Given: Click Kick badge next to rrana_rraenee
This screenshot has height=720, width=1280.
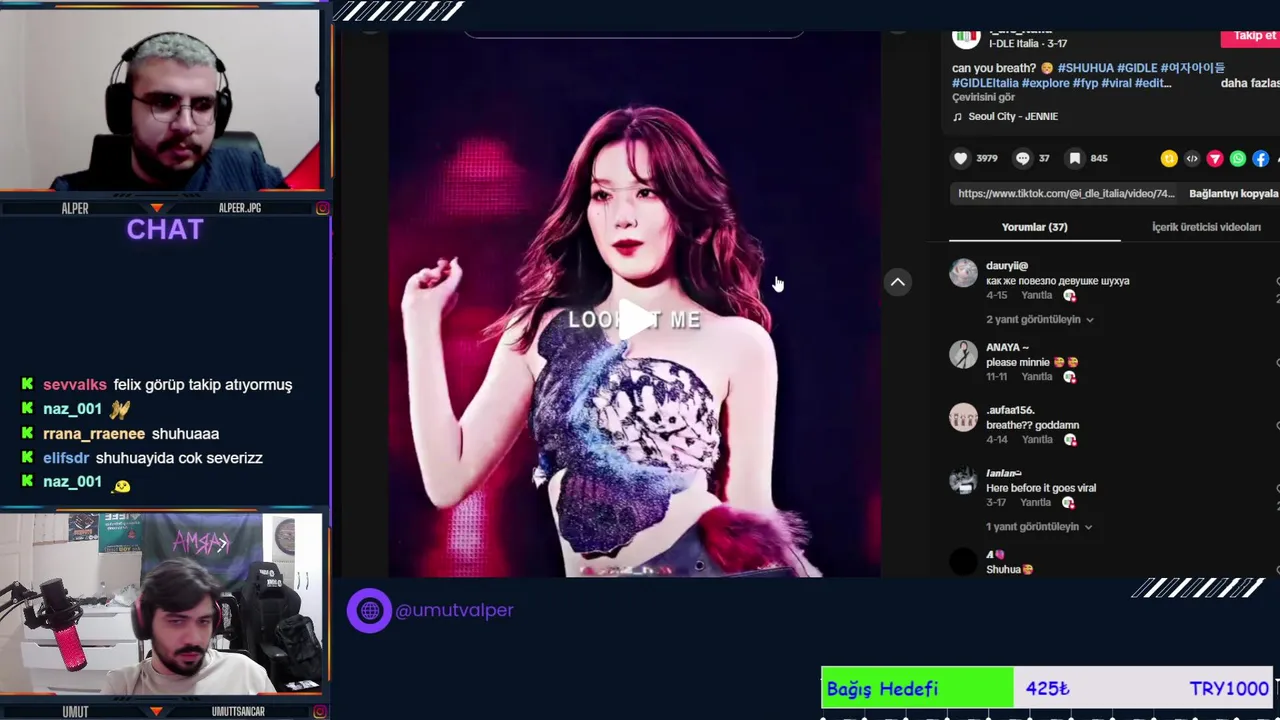Looking at the screenshot, I should [28, 433].
